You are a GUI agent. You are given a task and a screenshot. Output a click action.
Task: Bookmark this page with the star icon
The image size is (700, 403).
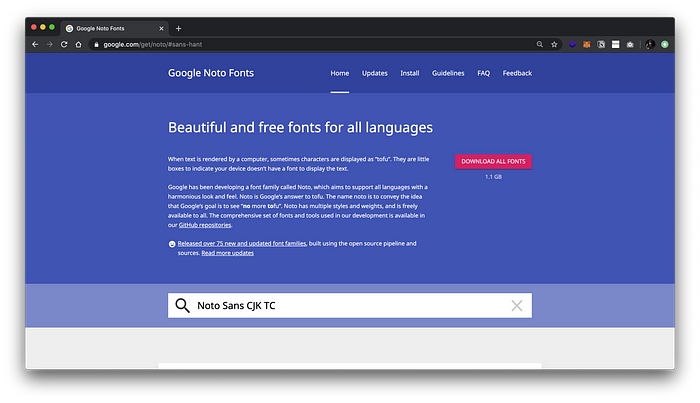coord(554,44)
